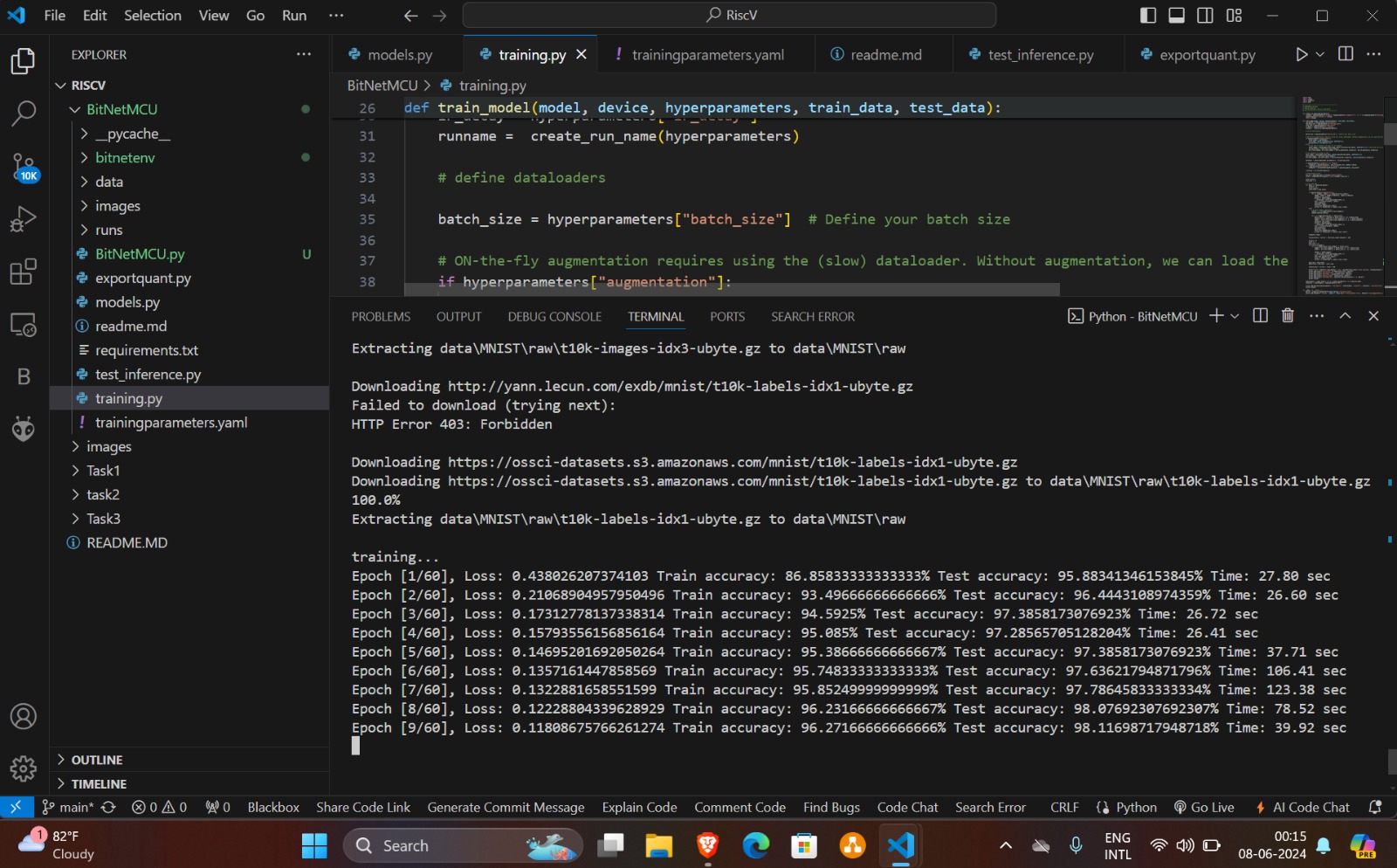Click the Run Python File play button
The image size is (1397, 868).
(1301, 54)
